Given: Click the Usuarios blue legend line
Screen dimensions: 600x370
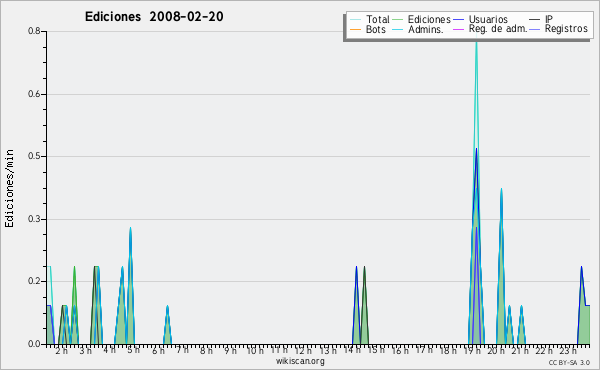Looking at the screenshot, I should 458,20.
